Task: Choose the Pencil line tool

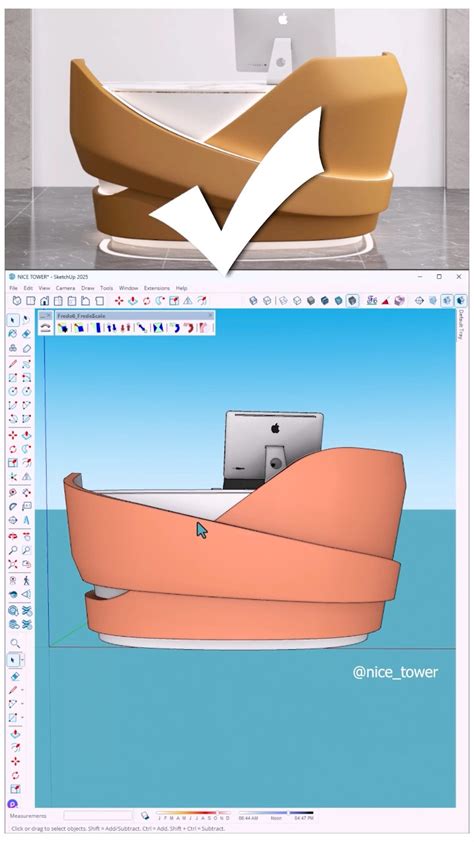Action: pos(13,364)
